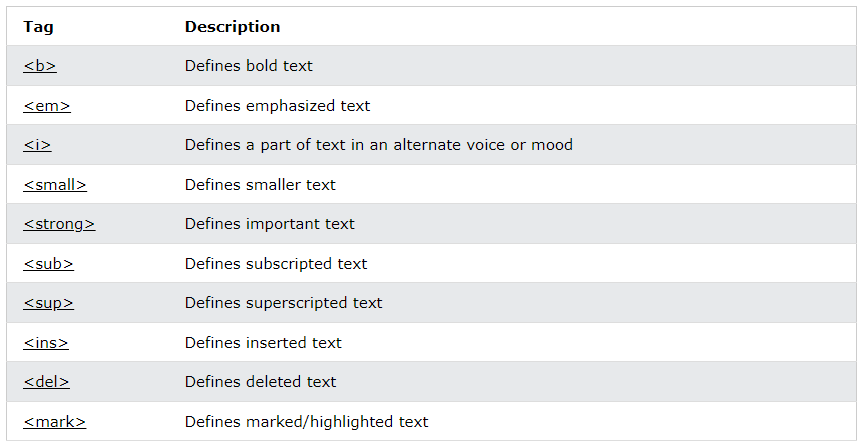Open the <mark> tag reference

point(54,422)
